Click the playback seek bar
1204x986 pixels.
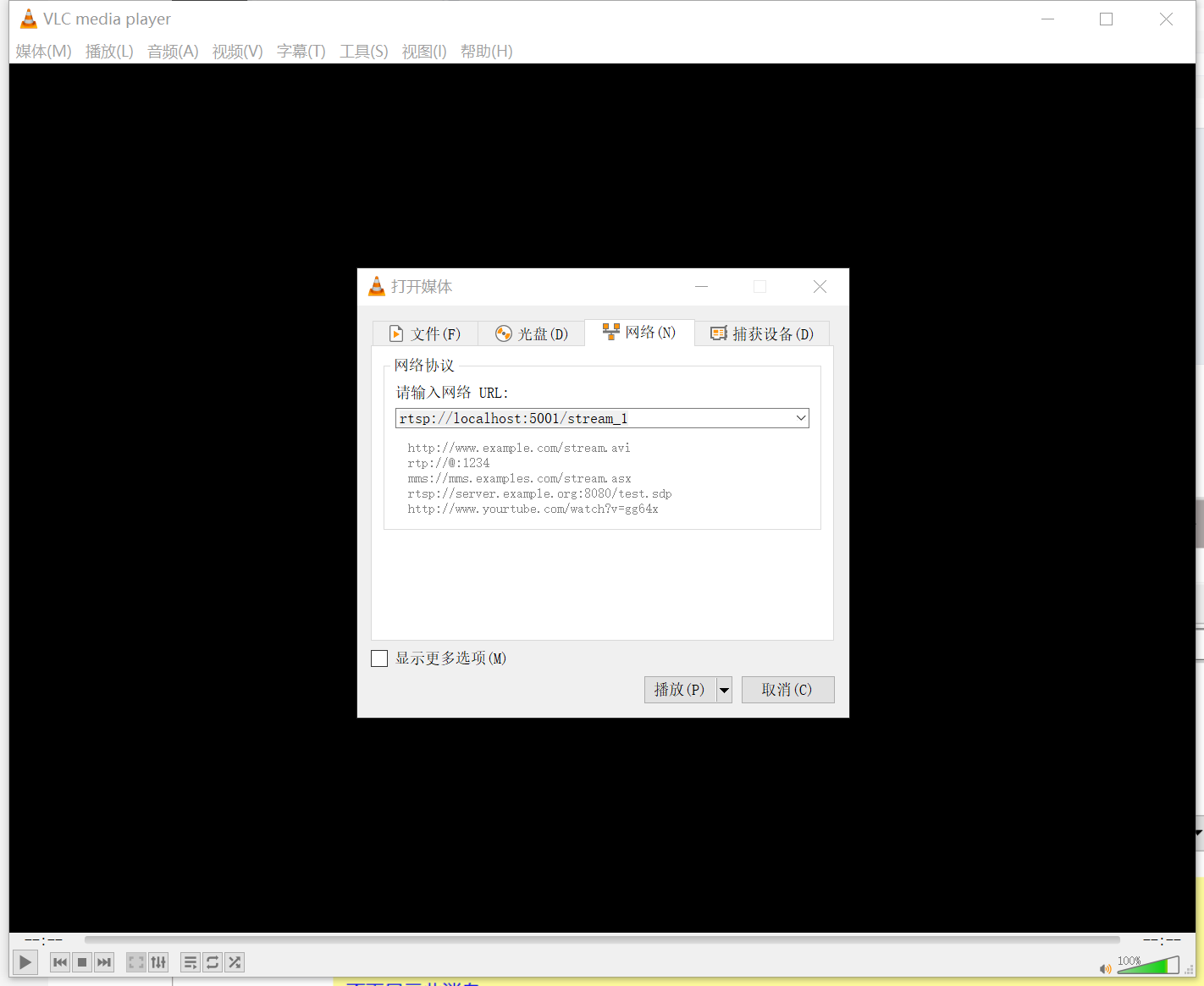pyautogui.click(x=602, y=939)
